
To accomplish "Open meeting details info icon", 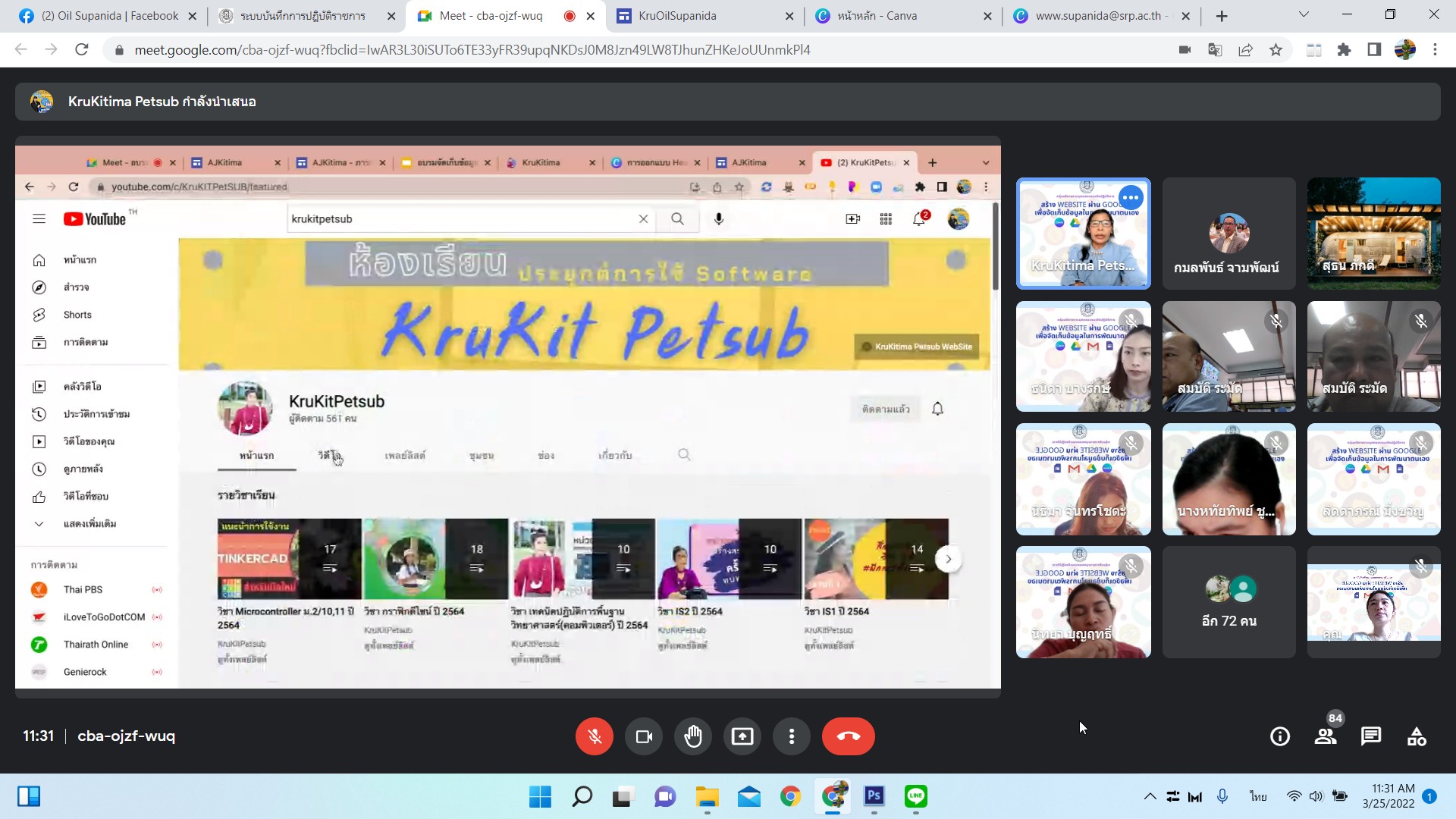I will [x=1280, y=736].
